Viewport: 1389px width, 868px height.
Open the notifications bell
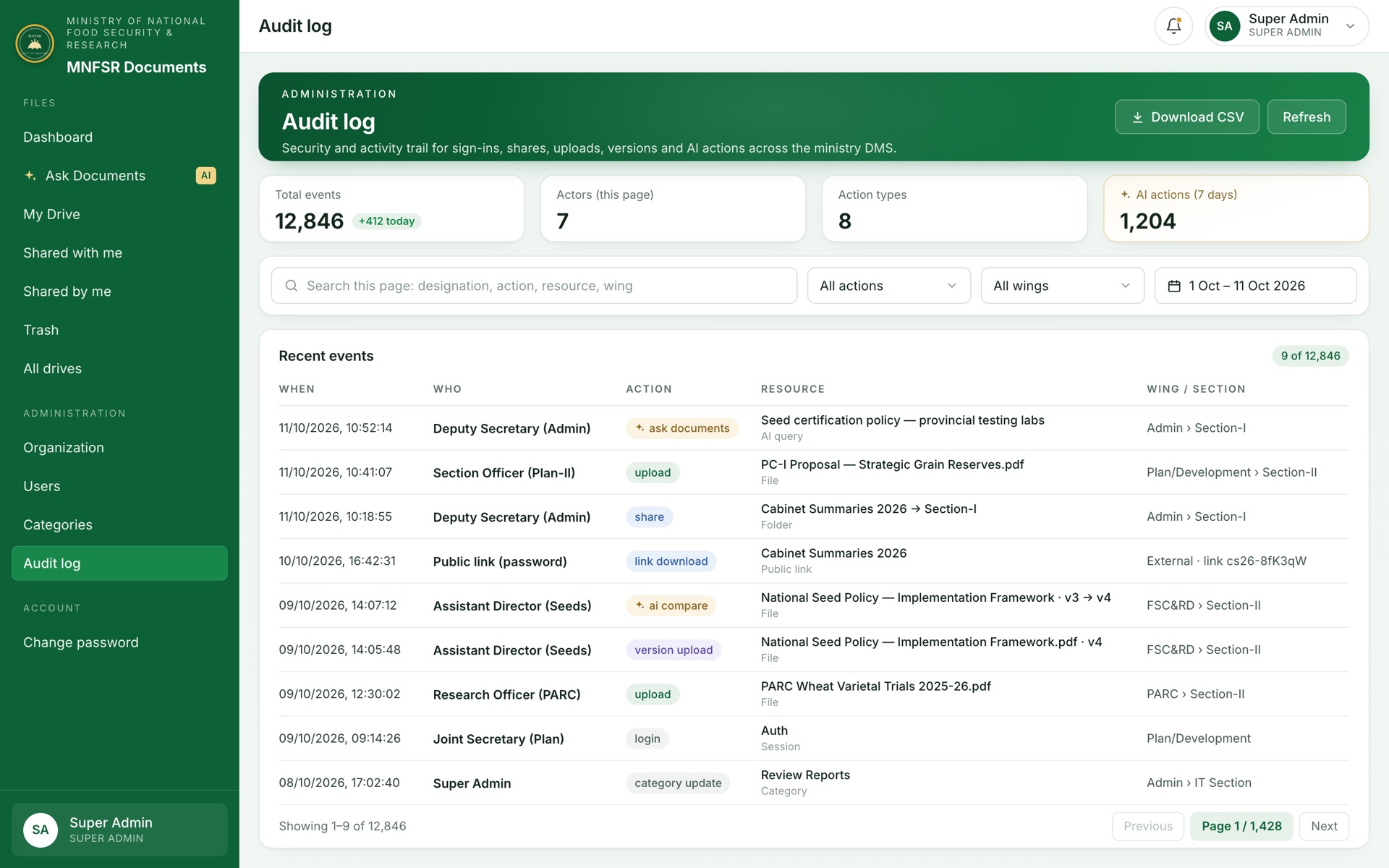coord(1173,26)
